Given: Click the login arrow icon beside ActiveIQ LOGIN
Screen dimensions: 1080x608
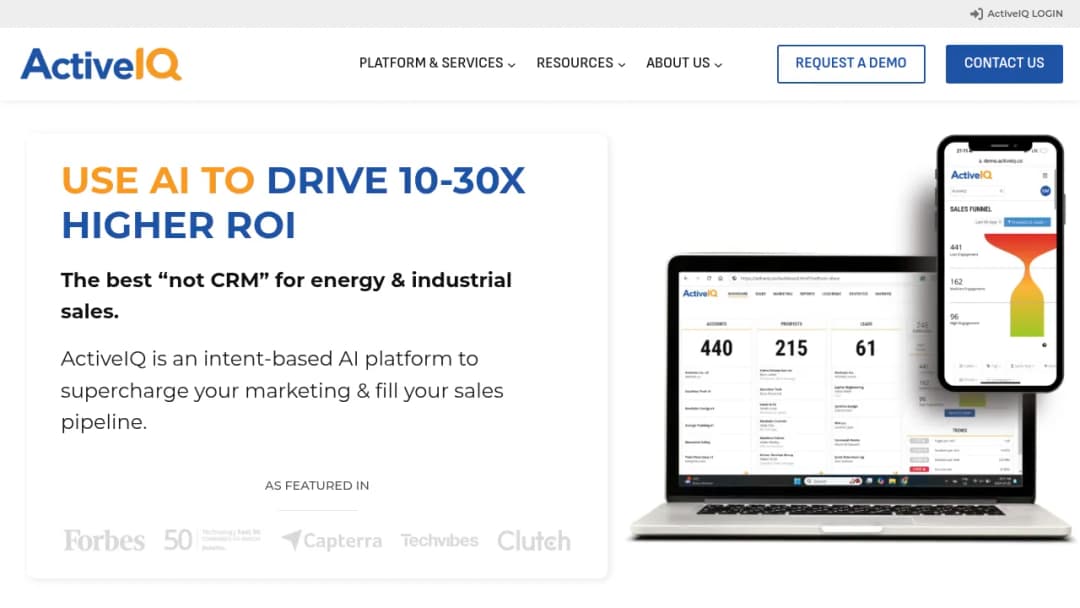Looking at the screenshot, I should point(976,14).
